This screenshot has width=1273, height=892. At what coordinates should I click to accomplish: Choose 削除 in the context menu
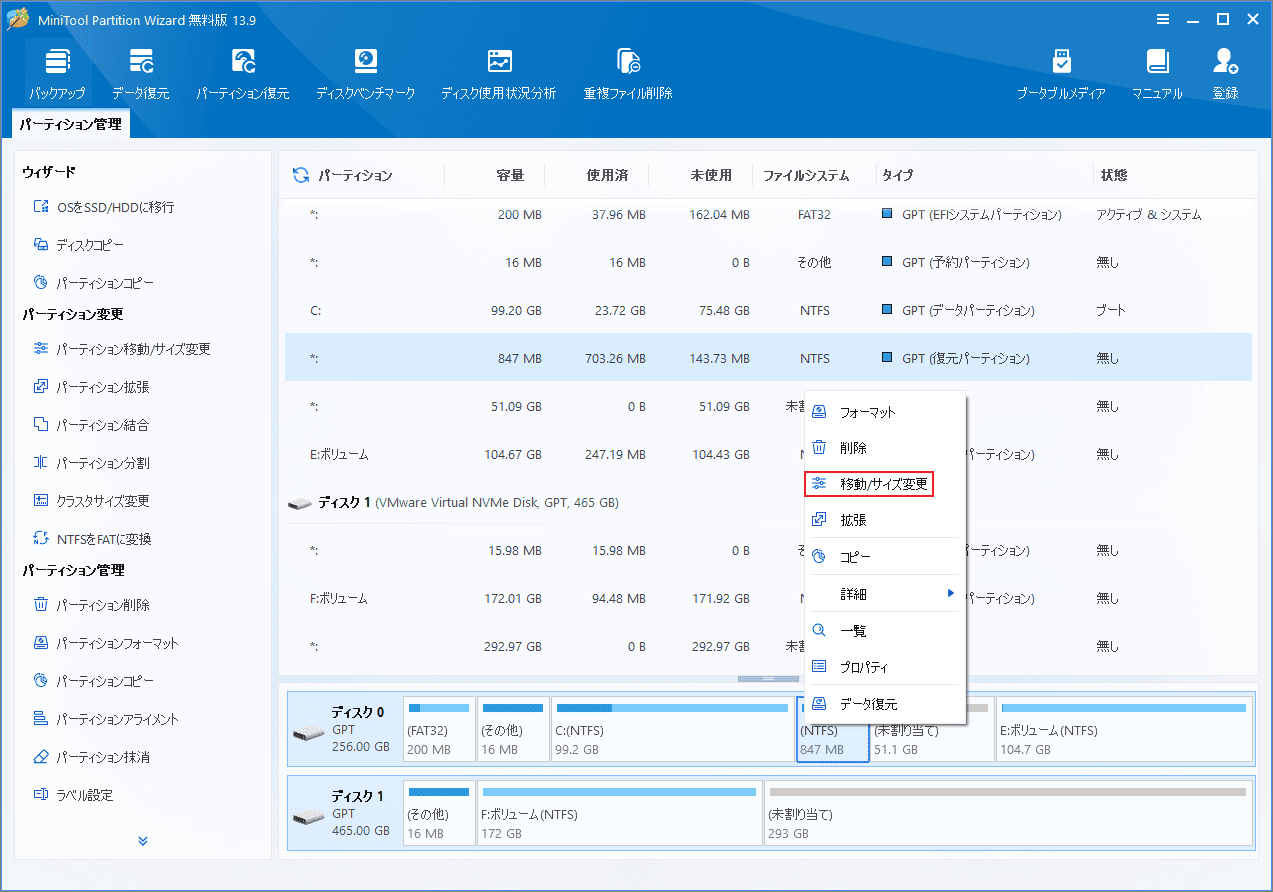(x=884, y=448)
